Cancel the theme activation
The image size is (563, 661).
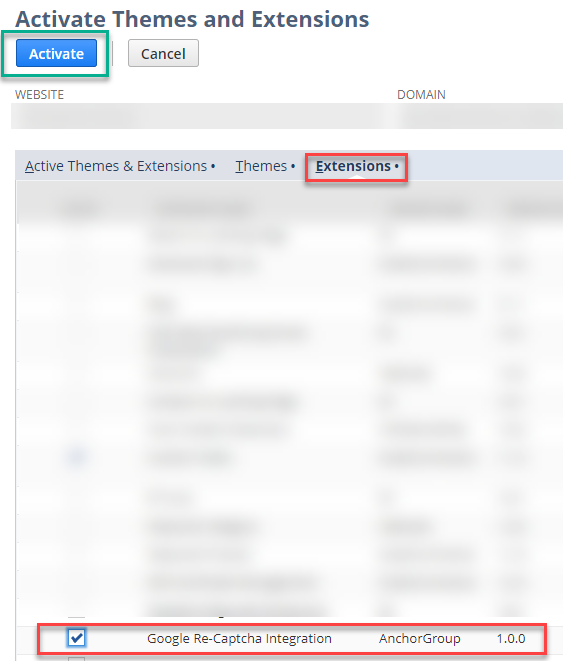(x=163, y=53)
